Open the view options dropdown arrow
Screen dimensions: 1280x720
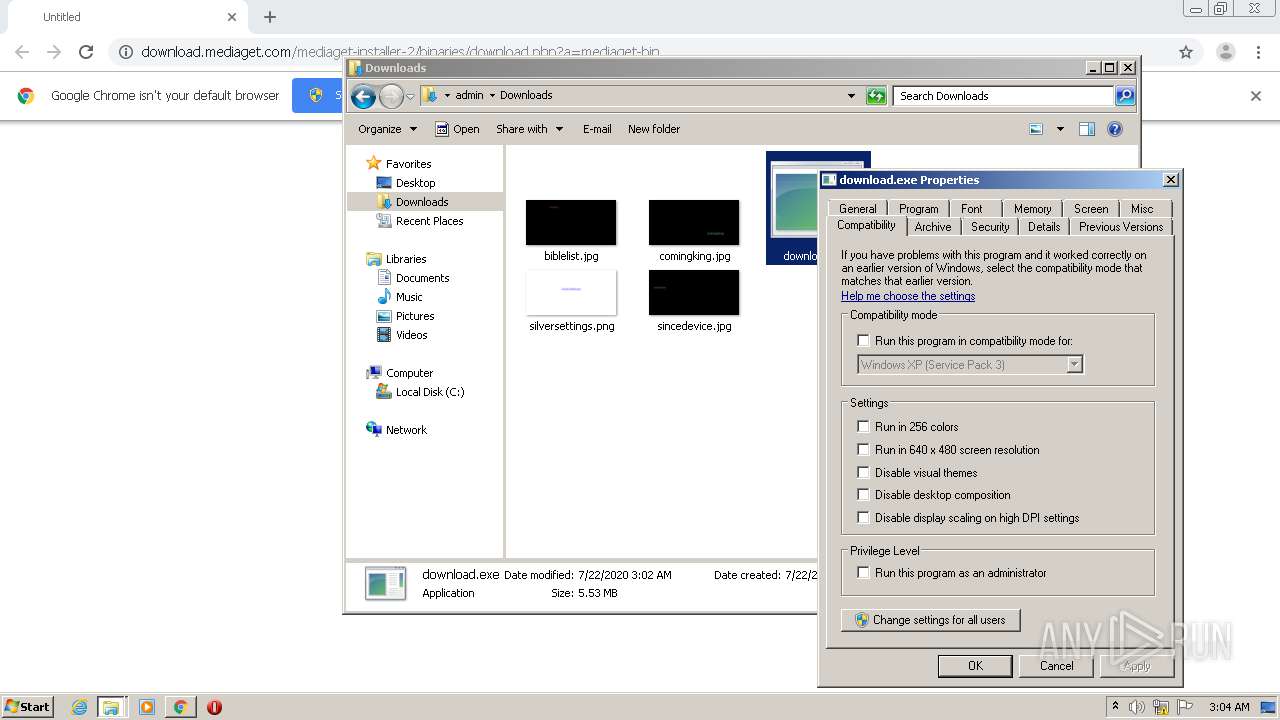[1060, 129]
